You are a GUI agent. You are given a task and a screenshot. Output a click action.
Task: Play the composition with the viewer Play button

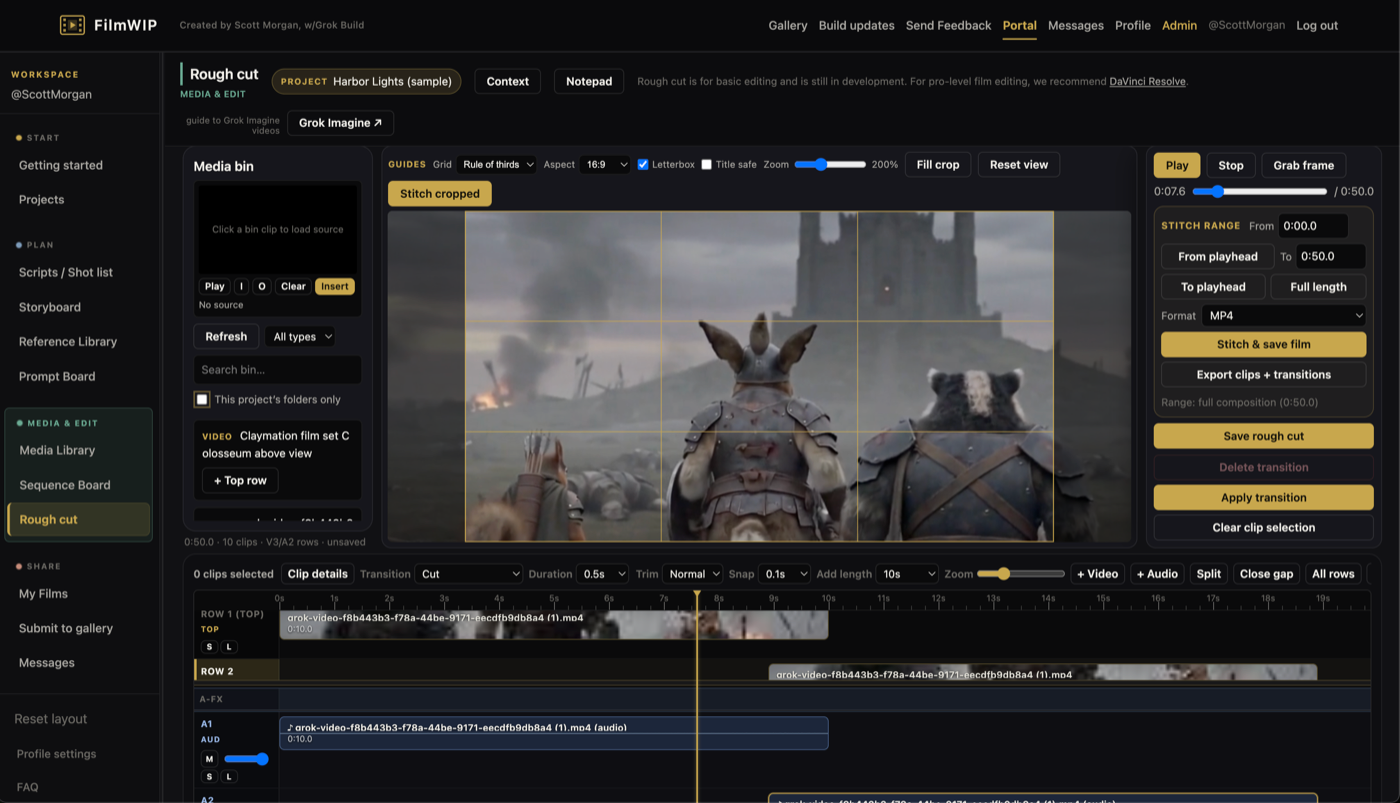[1177, 165]
